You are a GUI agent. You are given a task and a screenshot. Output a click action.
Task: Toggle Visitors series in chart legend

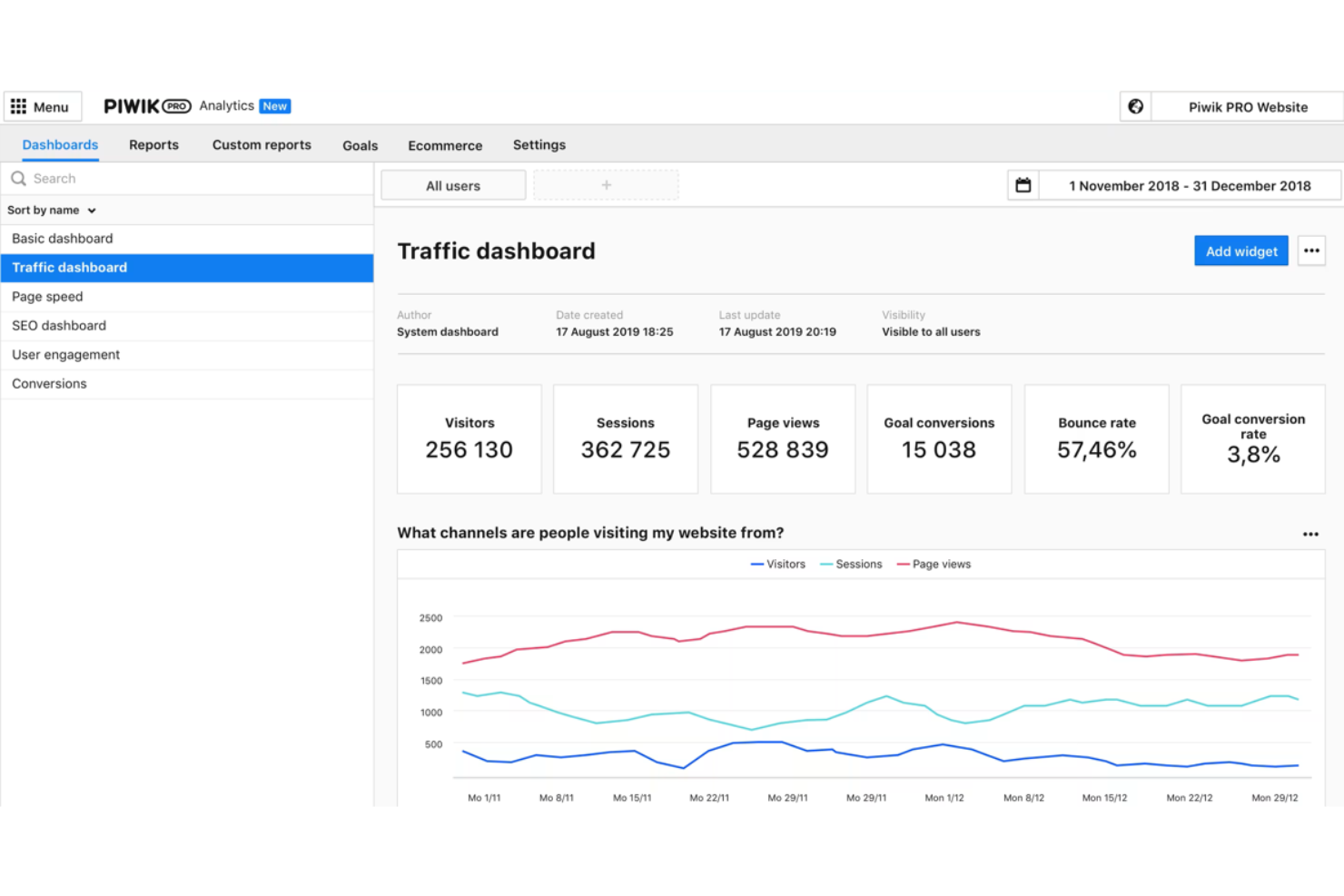(x=778, y=564)
